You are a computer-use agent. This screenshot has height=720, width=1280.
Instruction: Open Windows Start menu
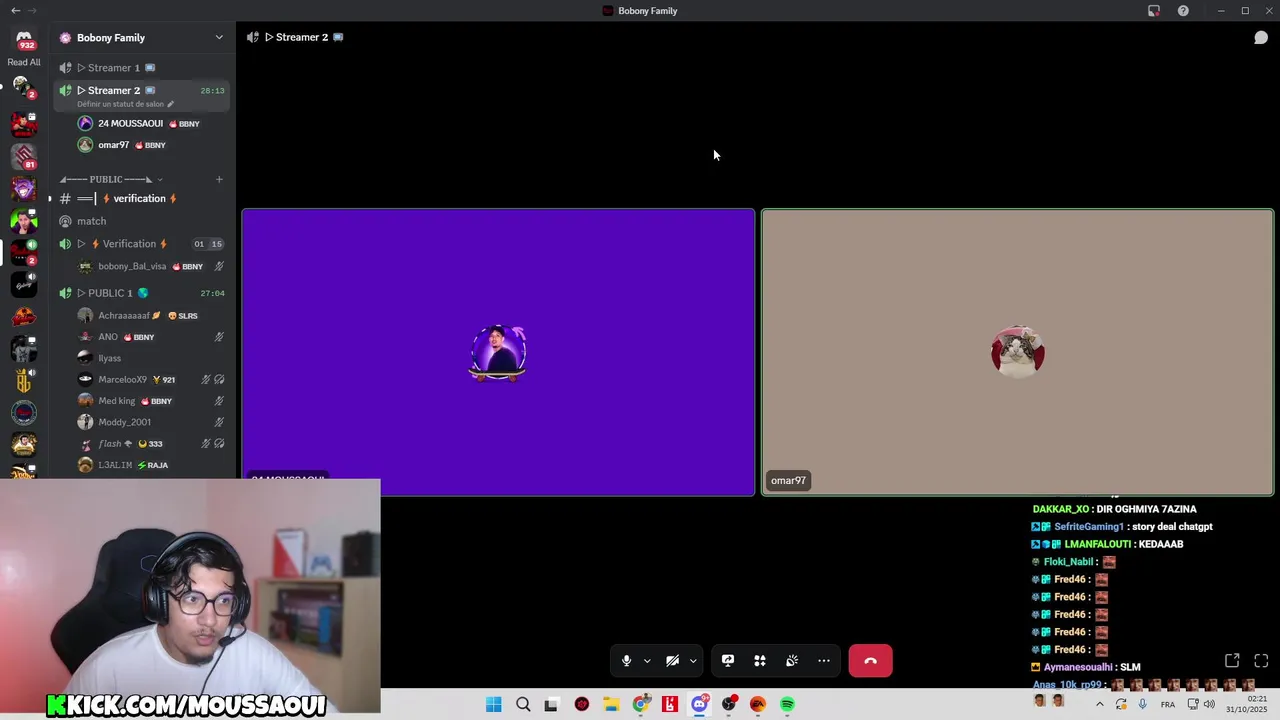coord(494,704)
